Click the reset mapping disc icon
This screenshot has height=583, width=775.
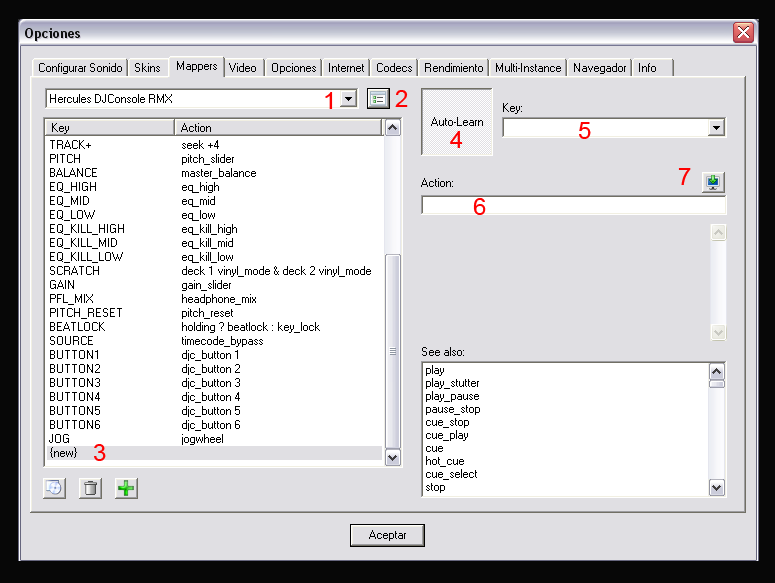pos(54,488)
